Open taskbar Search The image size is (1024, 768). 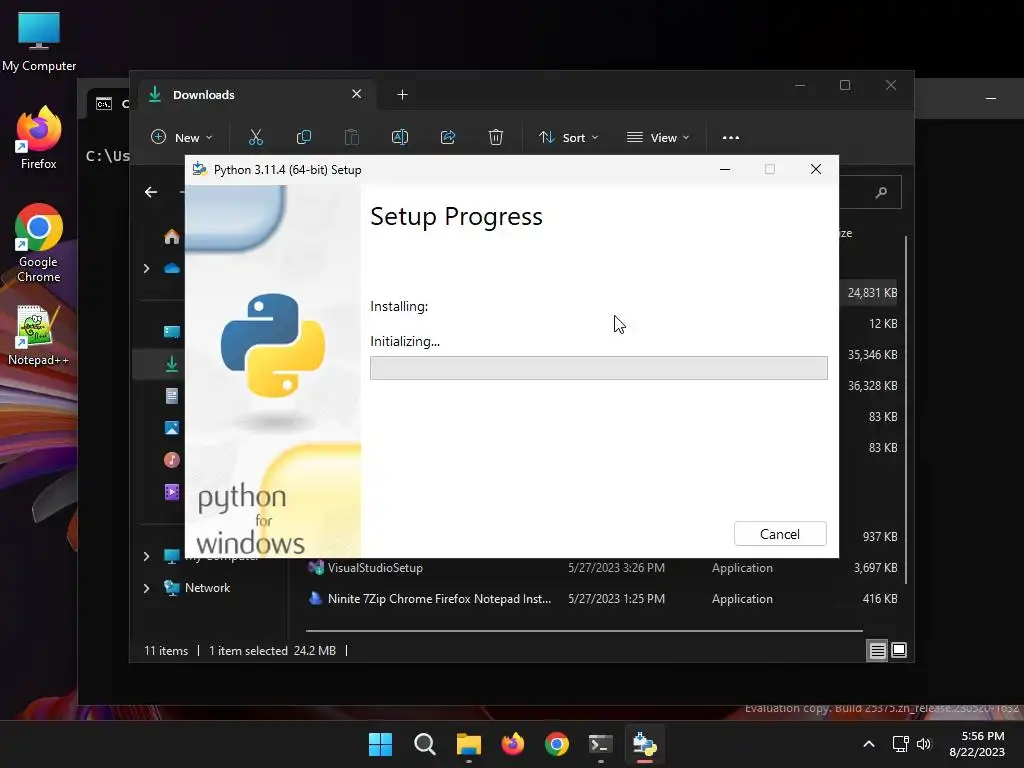(424, 744)
